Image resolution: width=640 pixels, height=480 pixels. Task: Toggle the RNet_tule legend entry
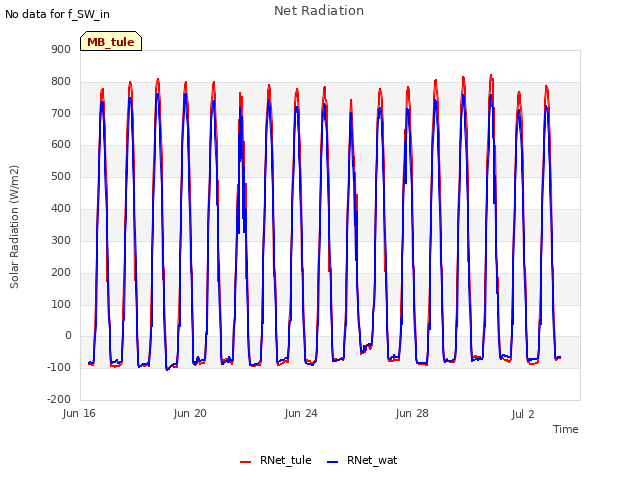click(276, 460)
